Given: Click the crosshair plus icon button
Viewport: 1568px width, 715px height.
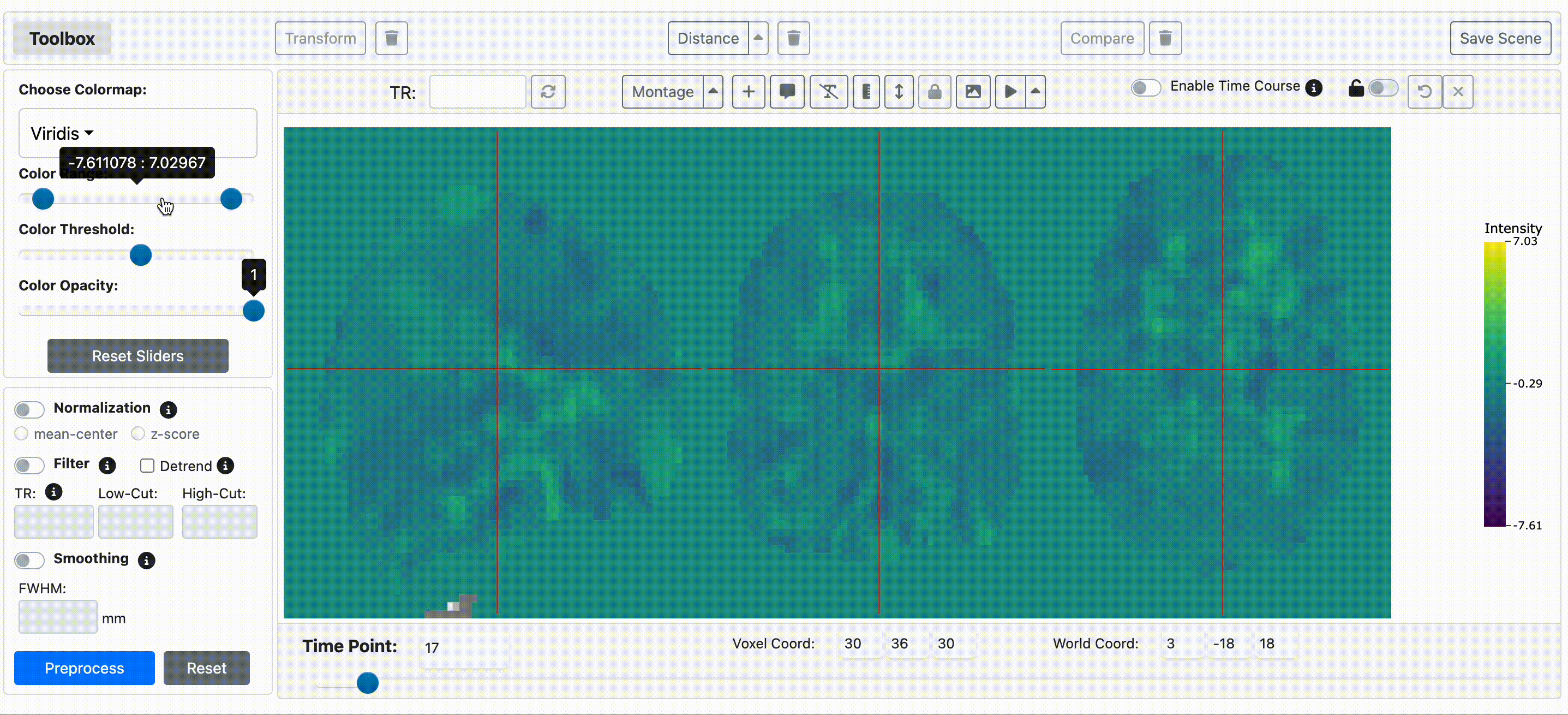Looking at the screenshot, I should tap(748, 92).
